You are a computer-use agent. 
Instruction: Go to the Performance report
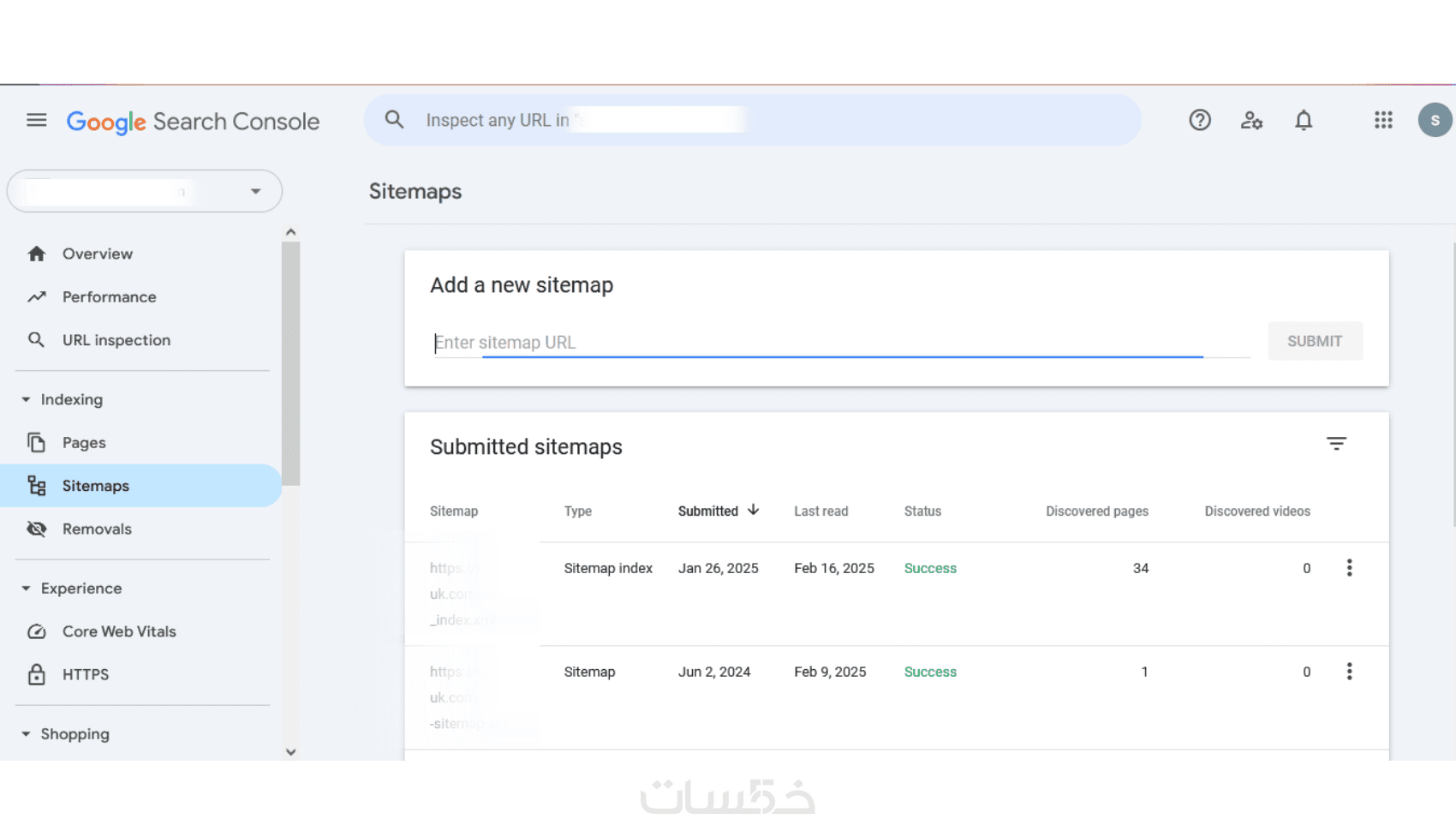tap(109, 297)
